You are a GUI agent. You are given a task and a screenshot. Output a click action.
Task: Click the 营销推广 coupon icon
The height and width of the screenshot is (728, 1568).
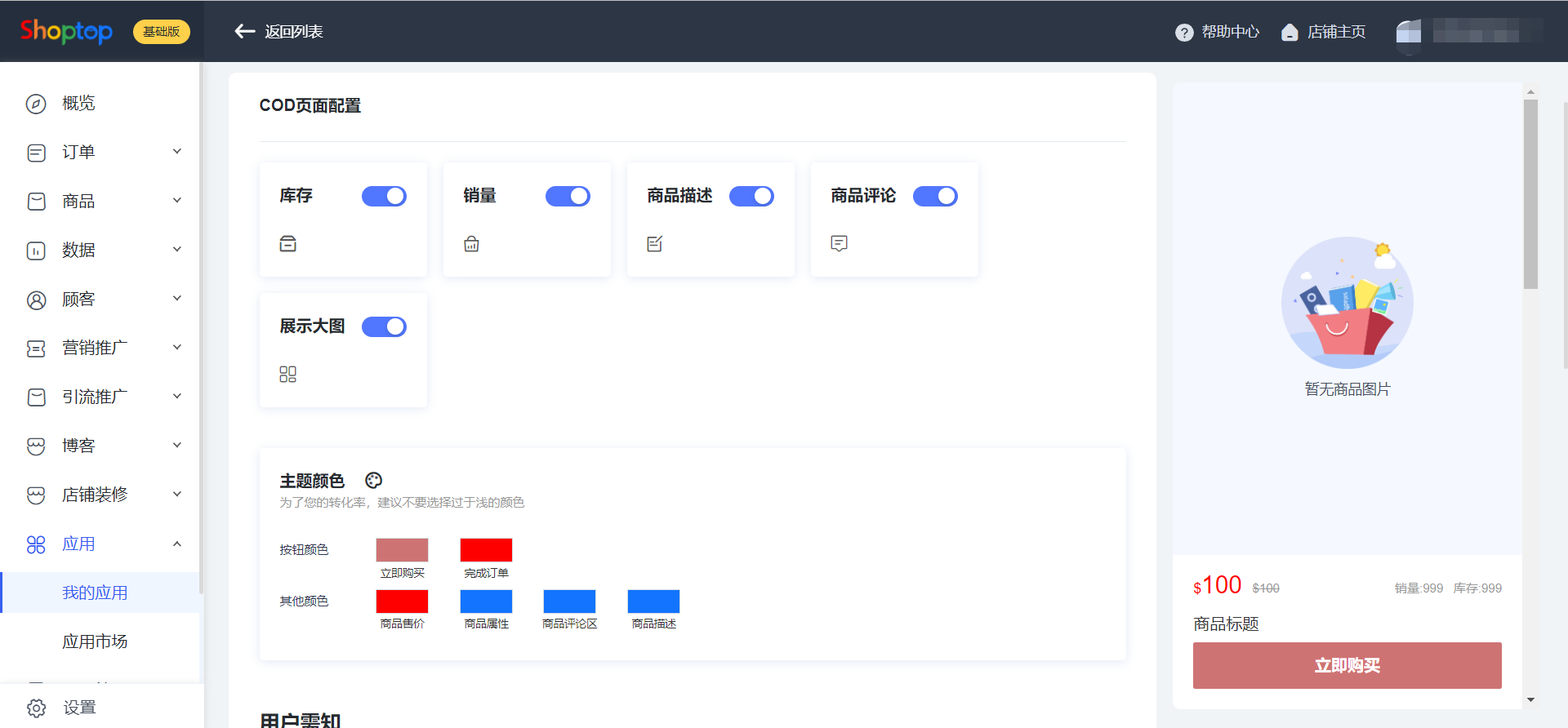36,348
